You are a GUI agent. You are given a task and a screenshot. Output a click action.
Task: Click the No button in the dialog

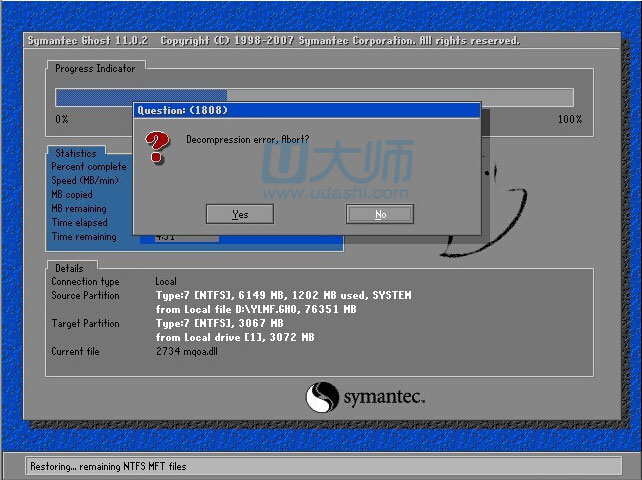[x=380, y=214]
